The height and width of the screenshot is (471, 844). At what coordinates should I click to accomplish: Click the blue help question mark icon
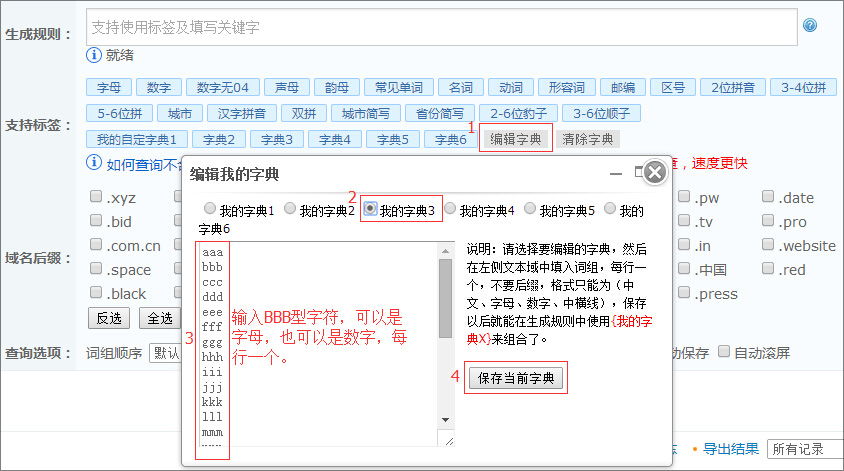[810, 26]
